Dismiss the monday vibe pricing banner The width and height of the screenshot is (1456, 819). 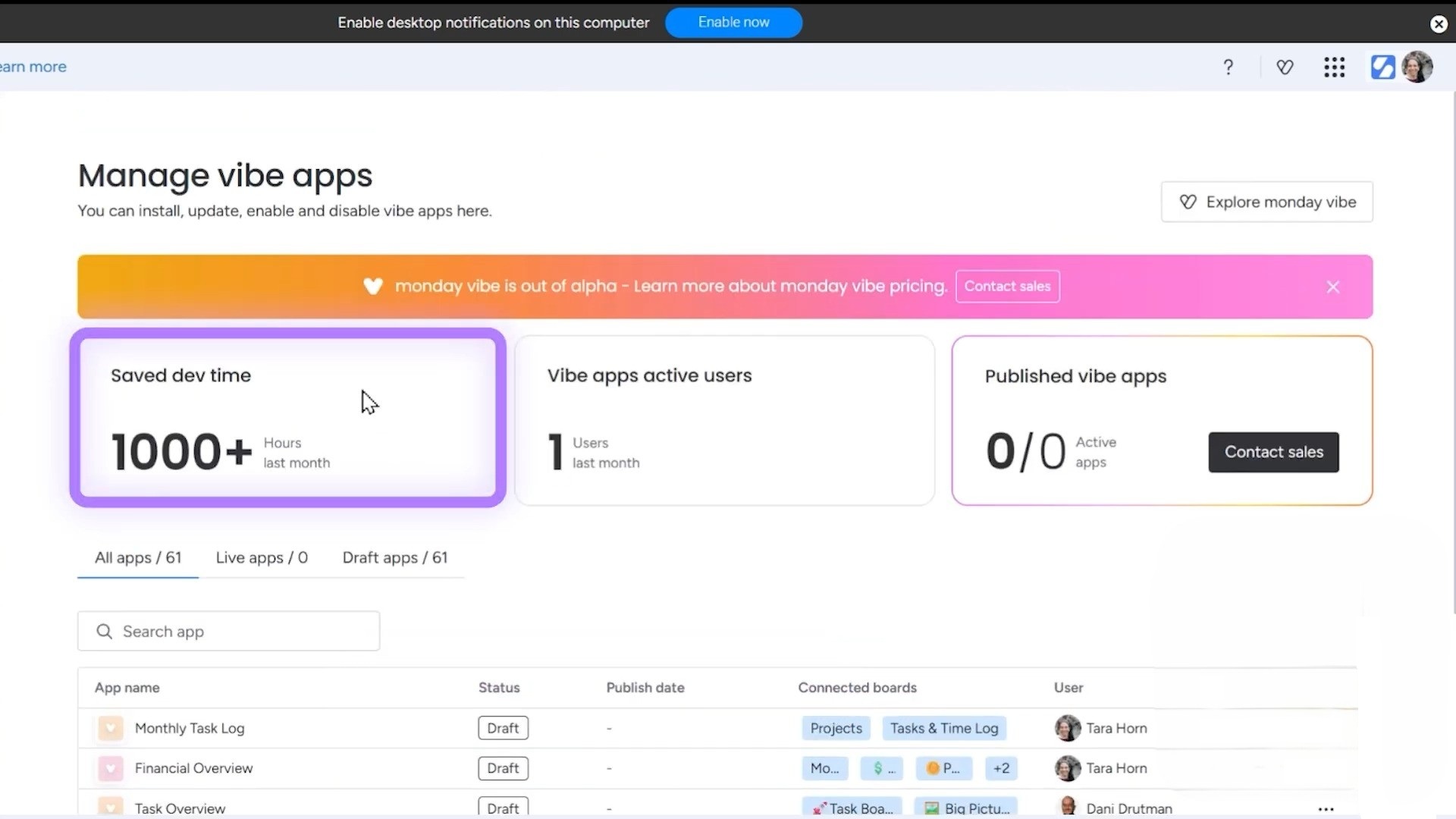(1332, 287)
